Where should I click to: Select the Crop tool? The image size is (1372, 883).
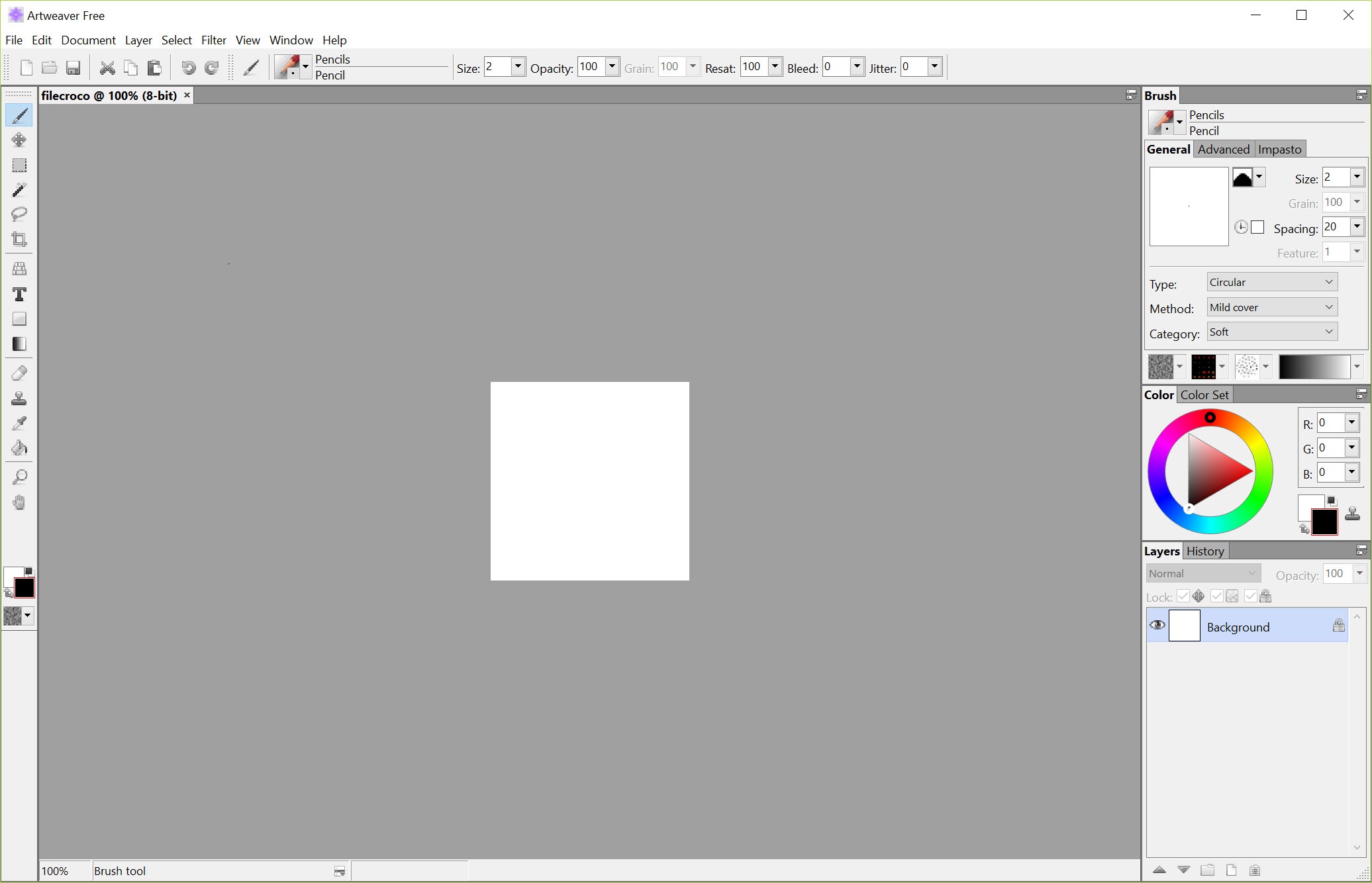pyautogui.click(x=19, y=239)
